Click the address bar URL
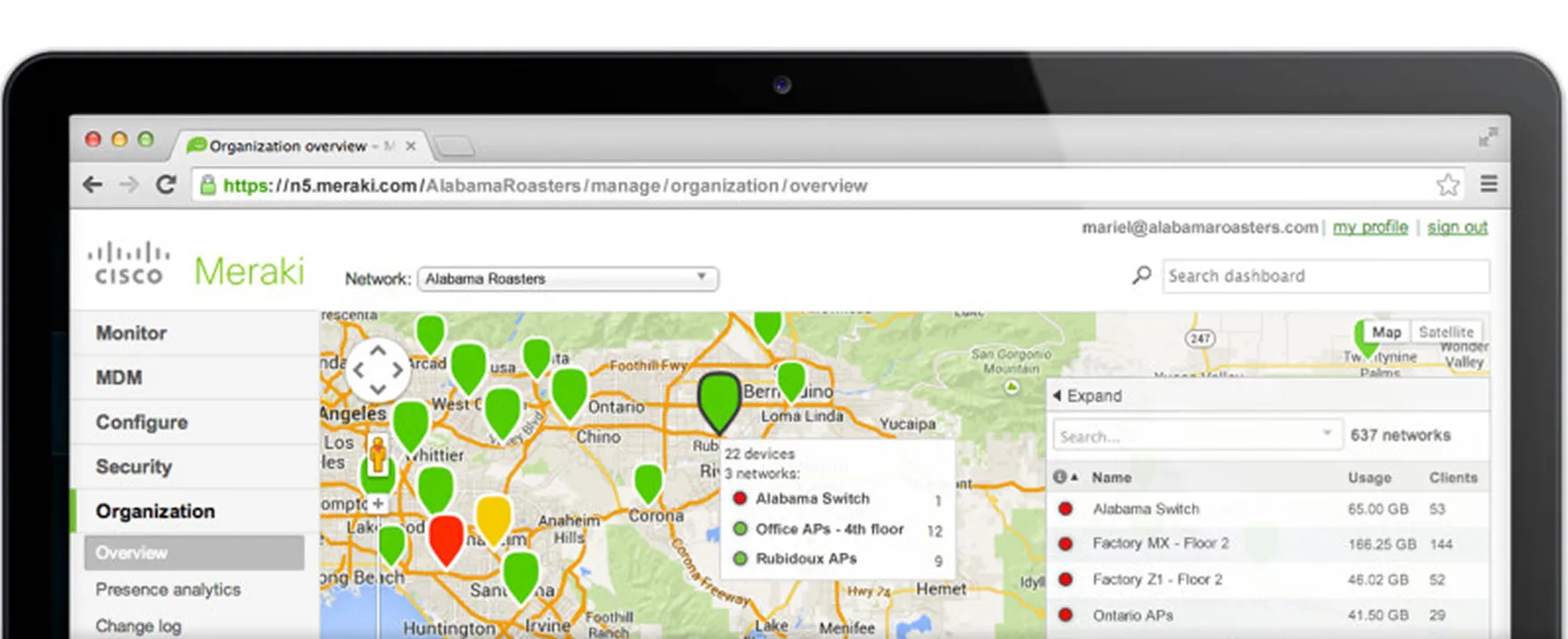Screen dimensions: 1568x639 click(x=545, y=186)
